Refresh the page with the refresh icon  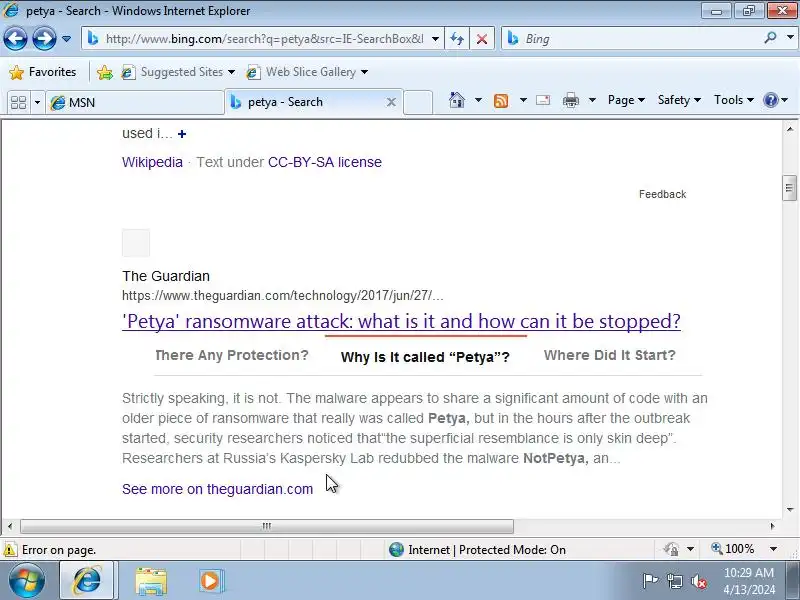[457, 39]
